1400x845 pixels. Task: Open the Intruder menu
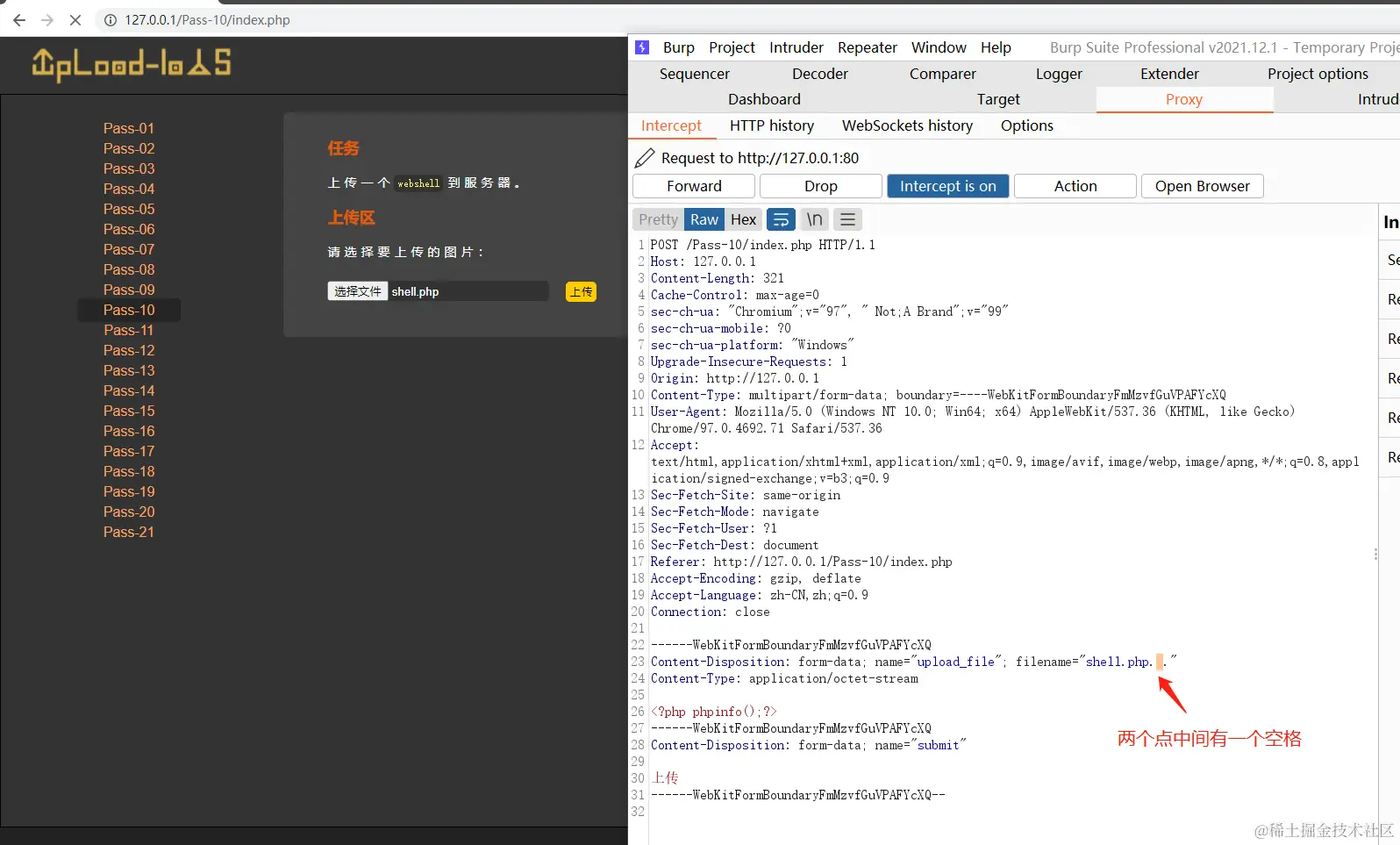[796, 47]
